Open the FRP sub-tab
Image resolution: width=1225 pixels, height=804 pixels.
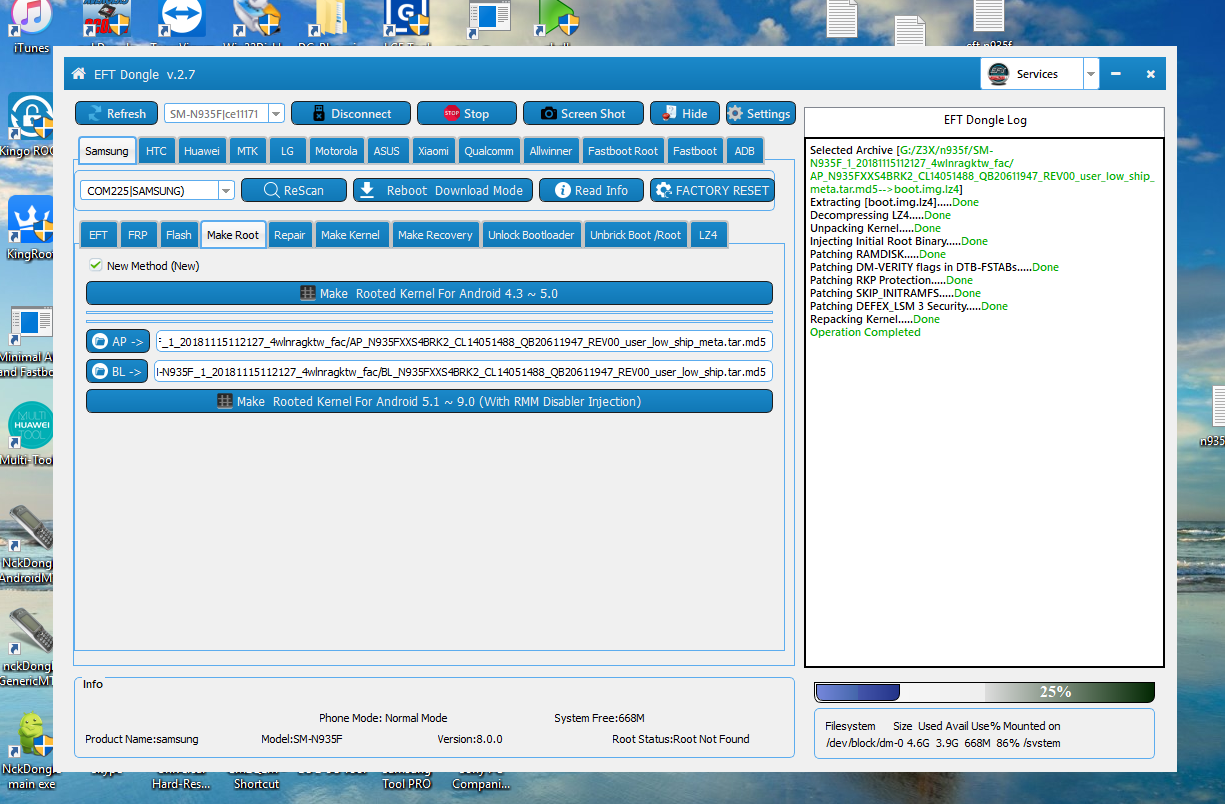(137, 235)
